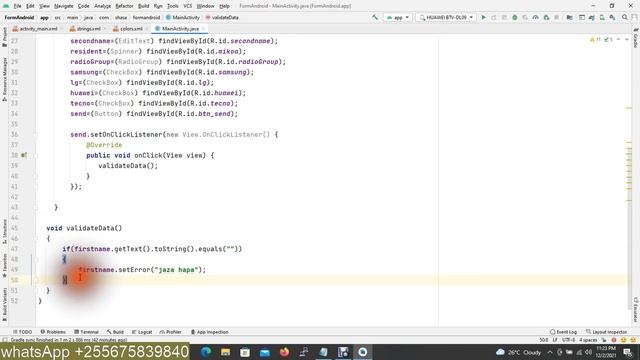Click the Stop square icon in toolbar
The width and height of the screenshot is (640, 360).
pos(556,18)
